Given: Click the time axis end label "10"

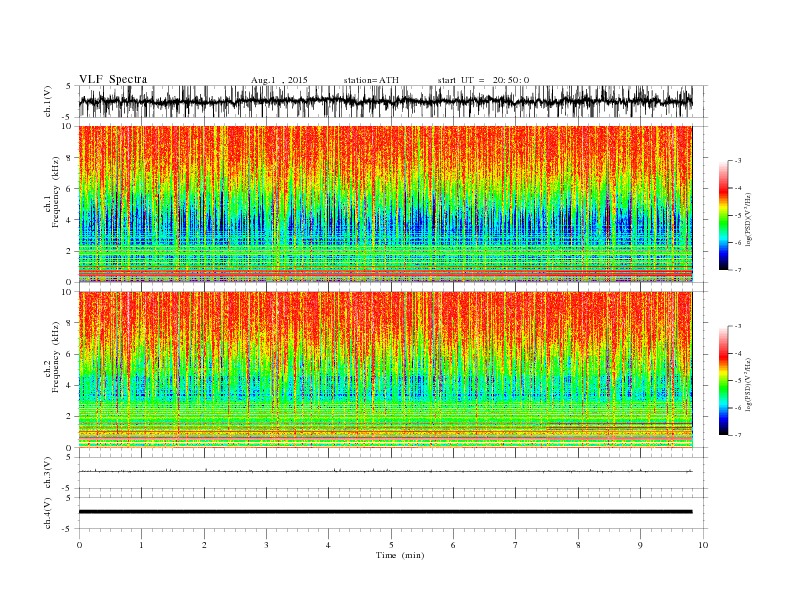Looking at the screenshot, I should pyautogui.click(x=703, y=545).
